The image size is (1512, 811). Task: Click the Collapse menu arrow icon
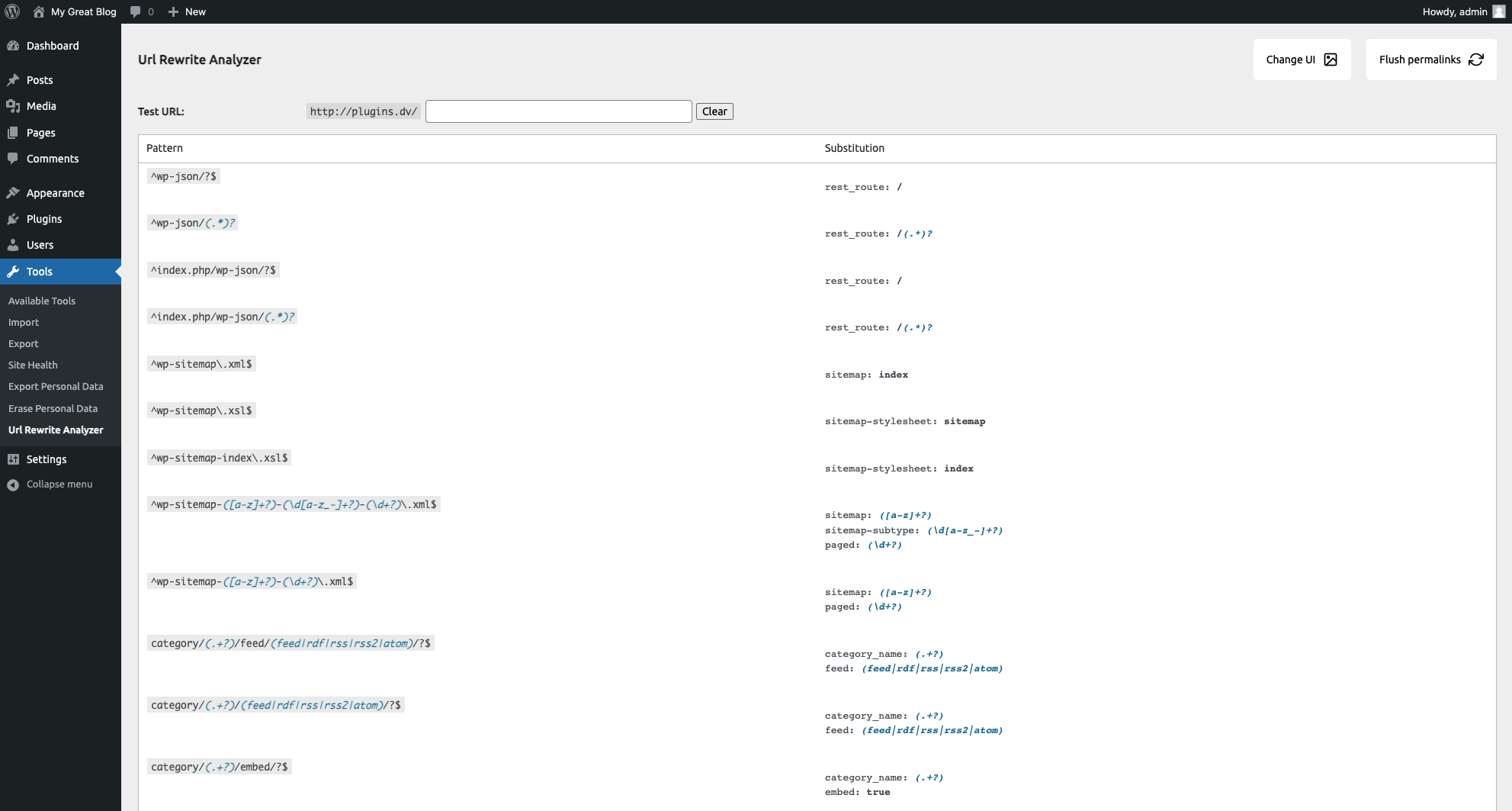[x=13, y=484]
